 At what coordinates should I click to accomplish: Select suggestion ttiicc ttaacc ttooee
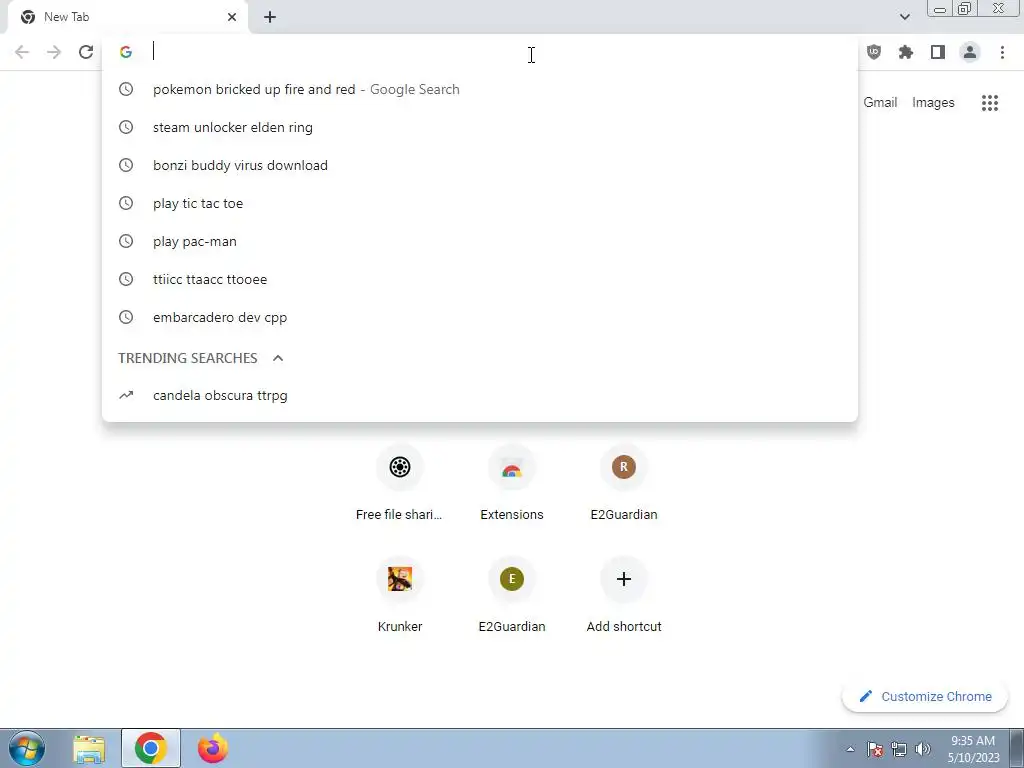[x=480, y=279]
